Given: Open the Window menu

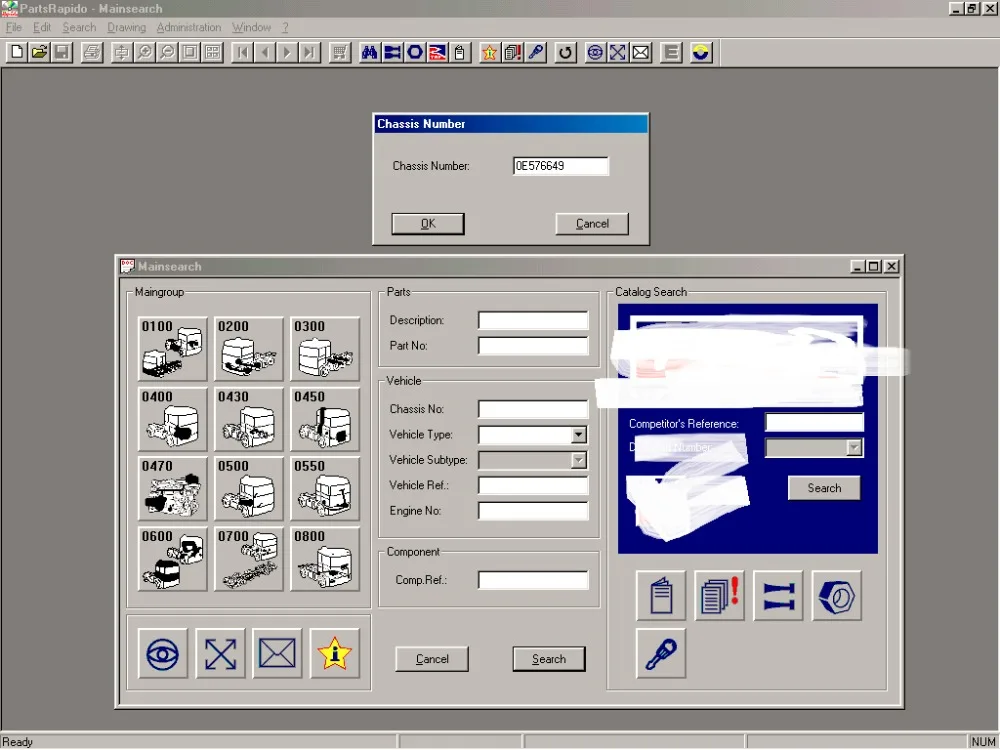Looking at the screenshot, I should [251, 27].
